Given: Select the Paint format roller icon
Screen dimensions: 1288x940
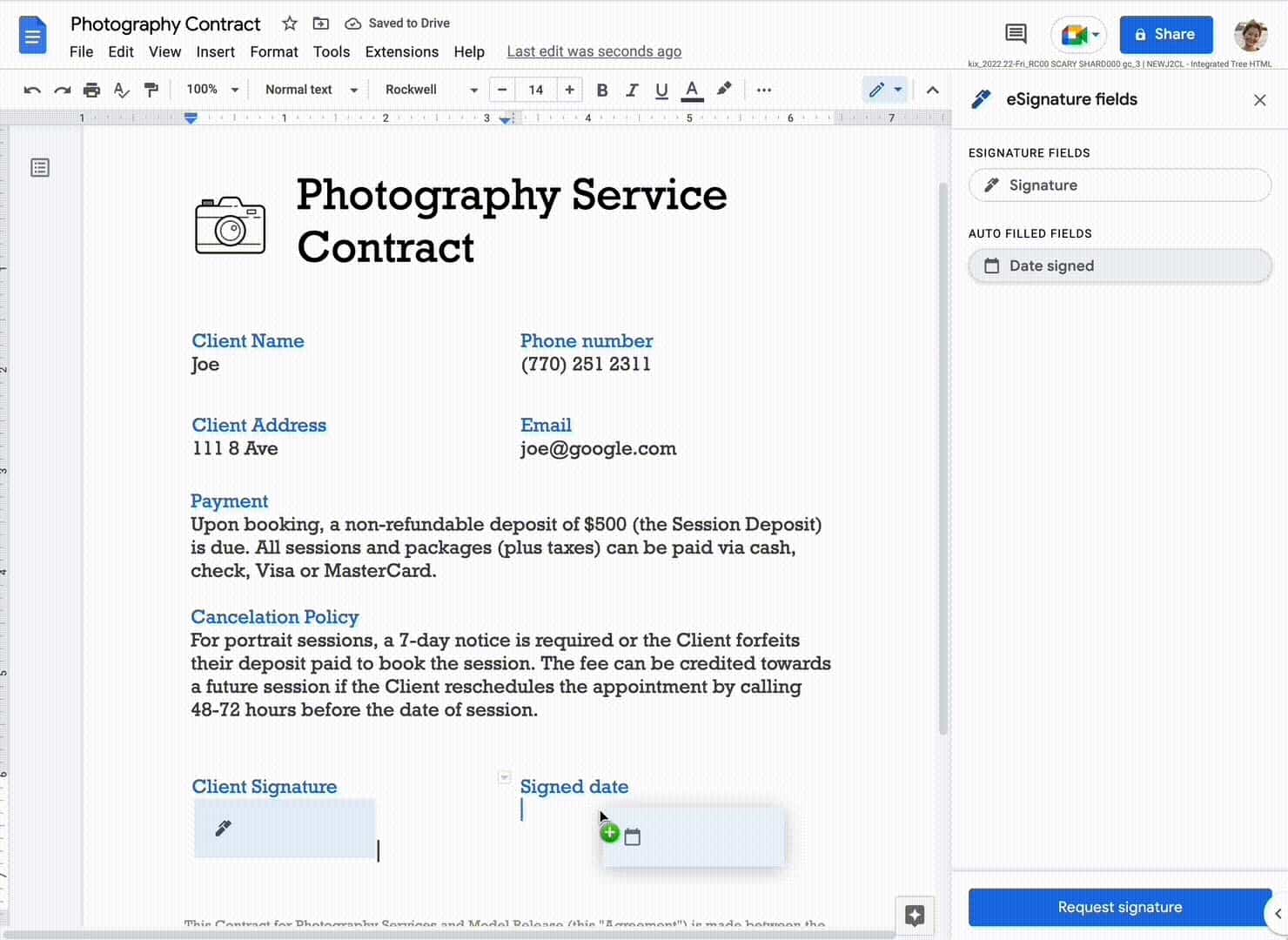Looking at the screenshot, I should 151,90.
